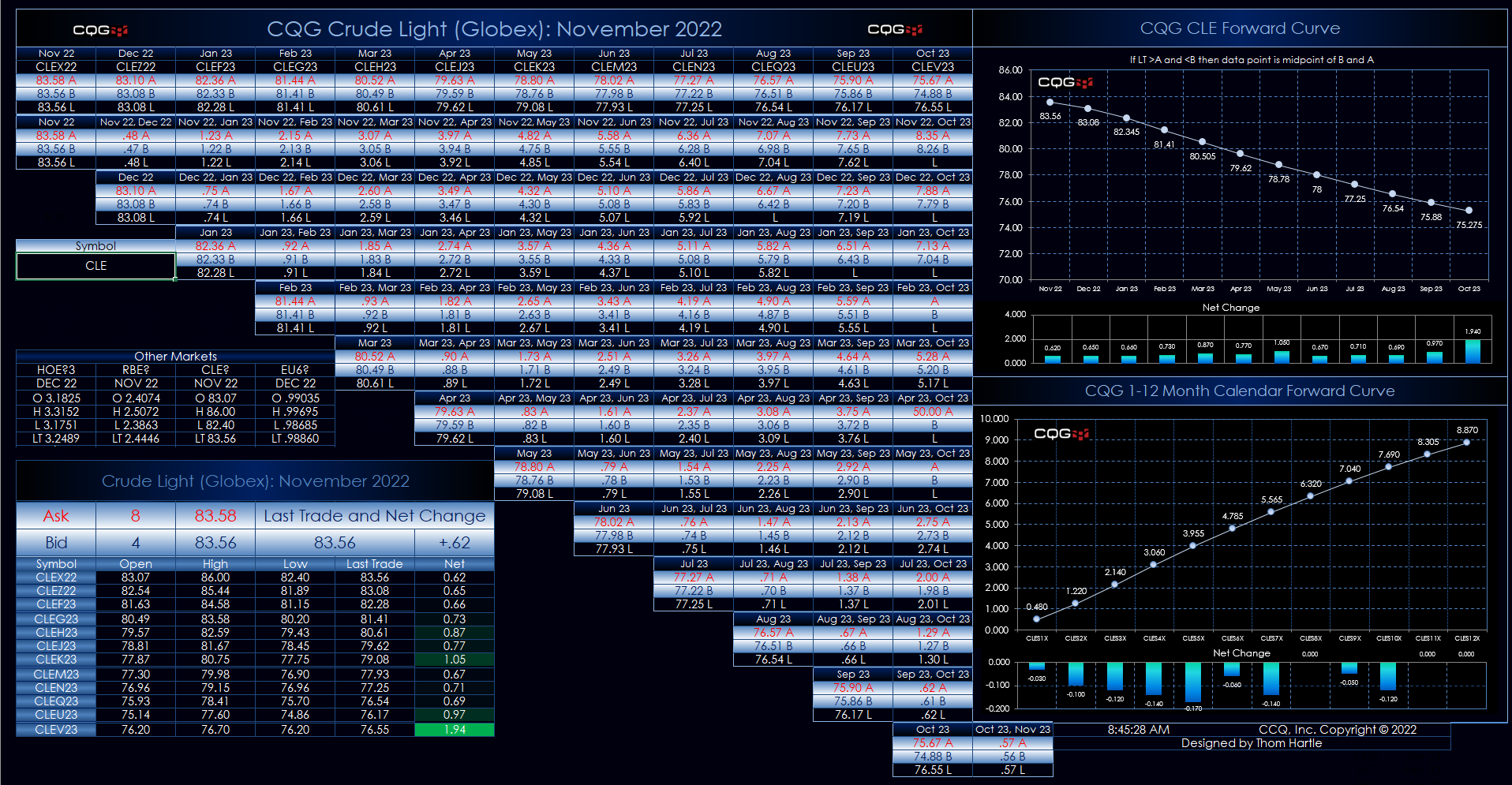
Task: Click the Crude Light (Globex): November 2022 subtitle
Action: [x=255, y=481]
